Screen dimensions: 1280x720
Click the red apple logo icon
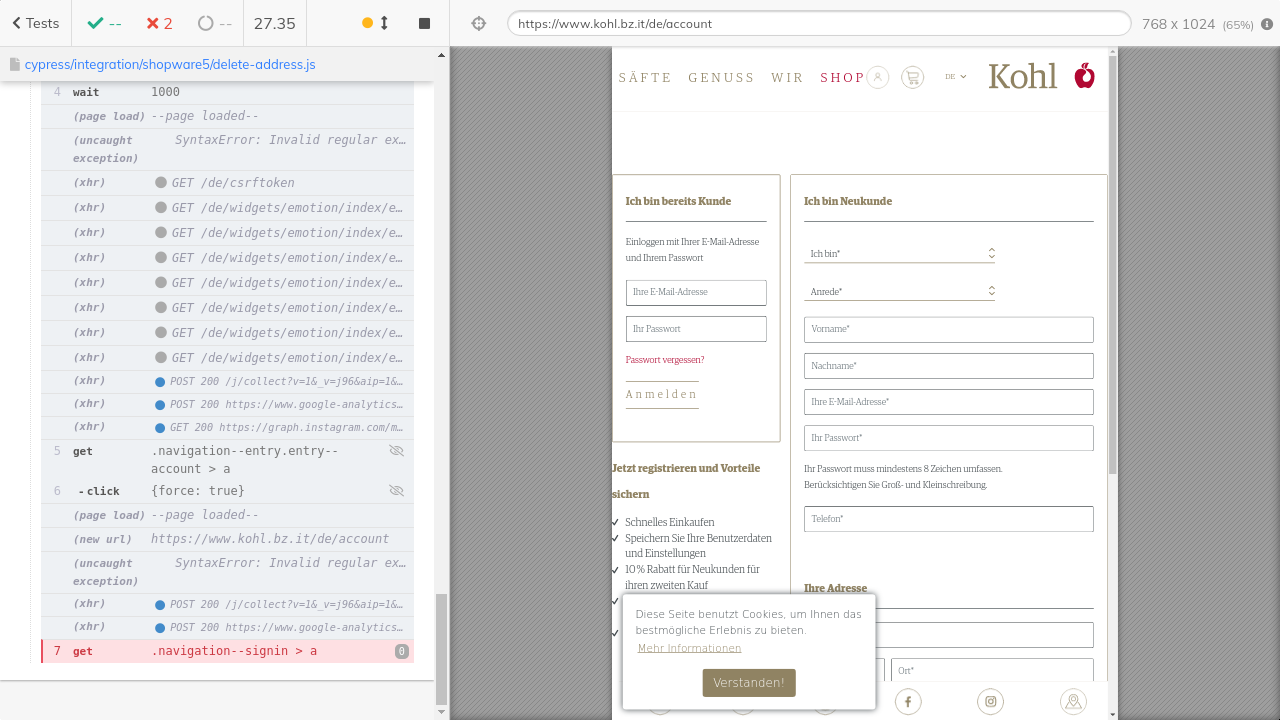1085,76
